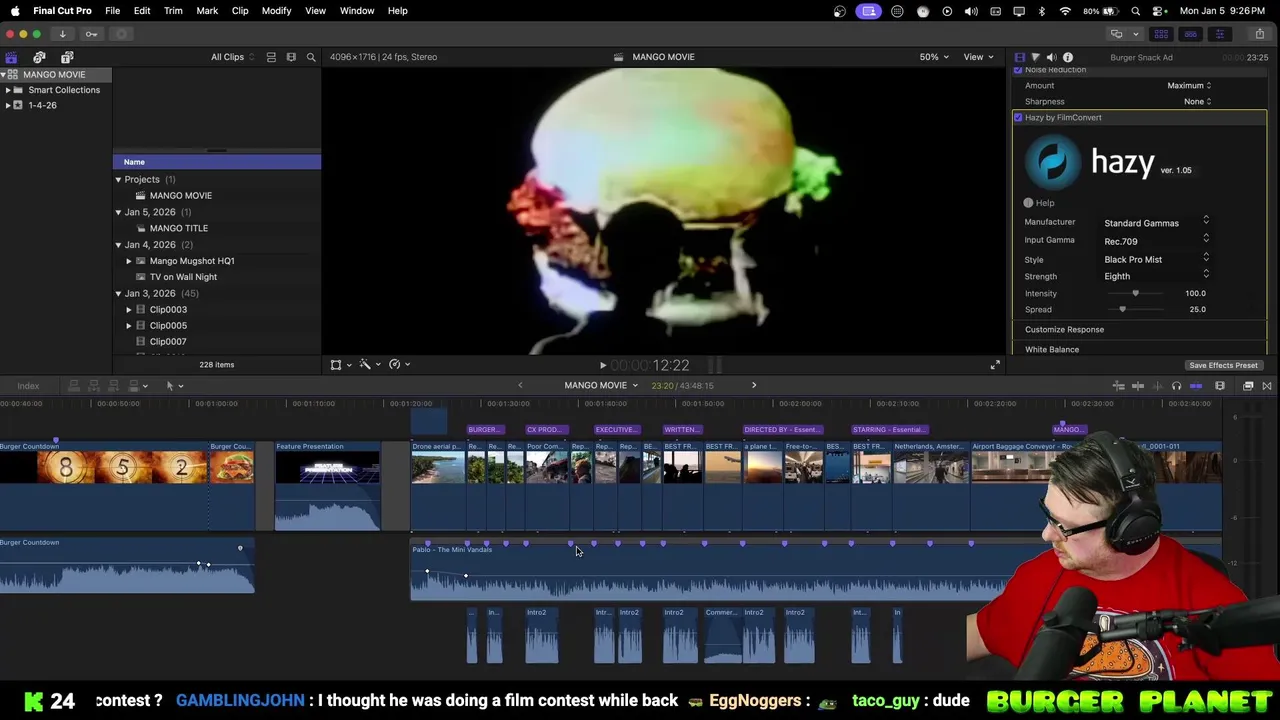The image size is (1280, 720).
Task: Open the 50% zoom dropdown in viewer
Action: (934, 57)
